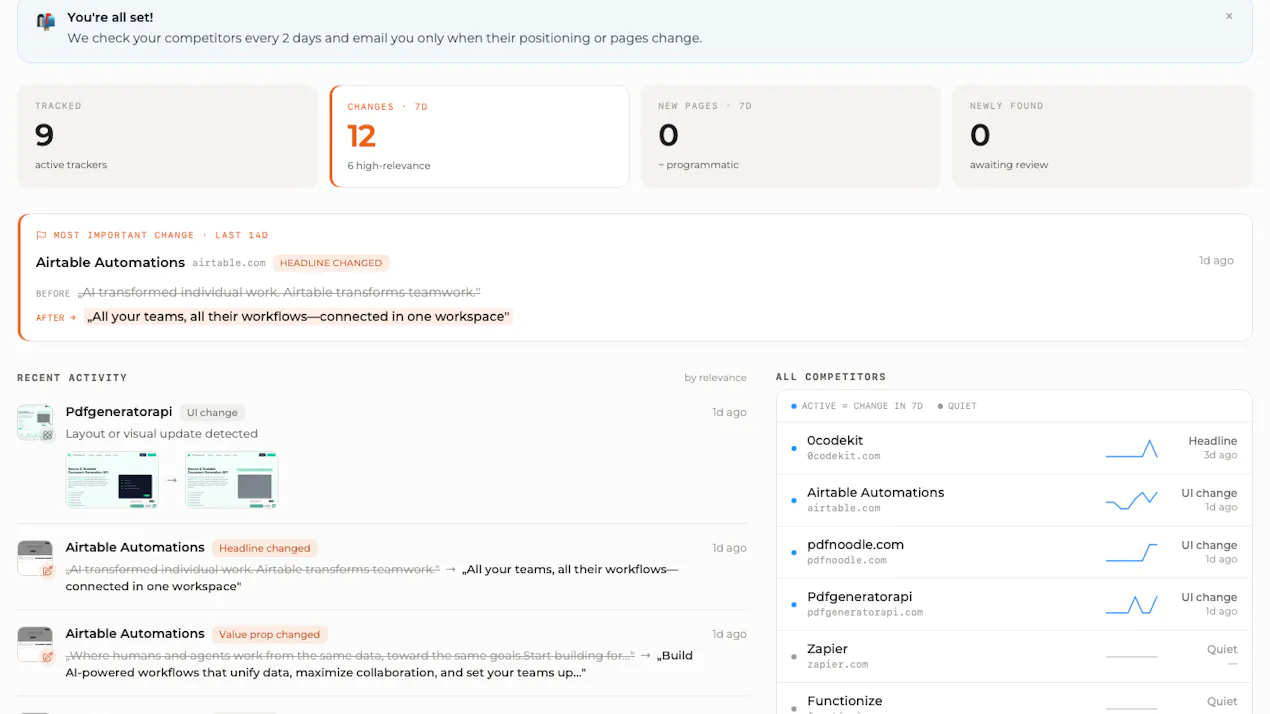Open Airtable Automations in the most important change
Image resolution: width=1270 pixels, height=714 pixels.
coord(110,262)
